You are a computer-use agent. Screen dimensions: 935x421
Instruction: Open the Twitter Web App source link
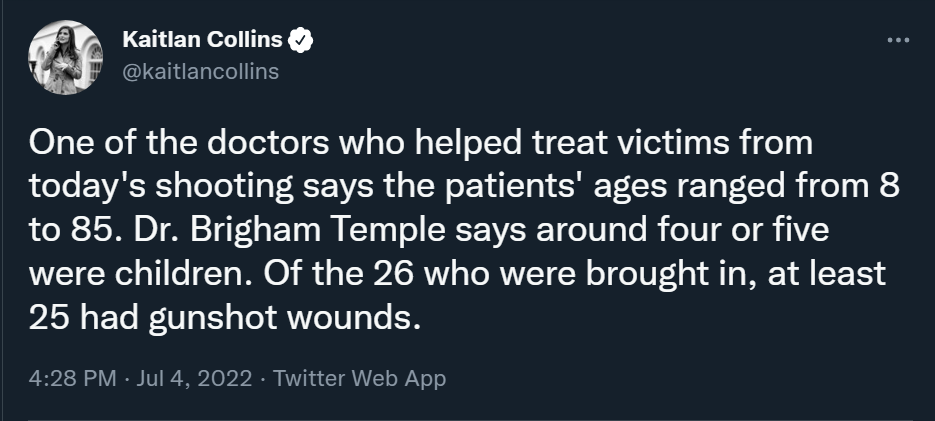pos(359,379)
